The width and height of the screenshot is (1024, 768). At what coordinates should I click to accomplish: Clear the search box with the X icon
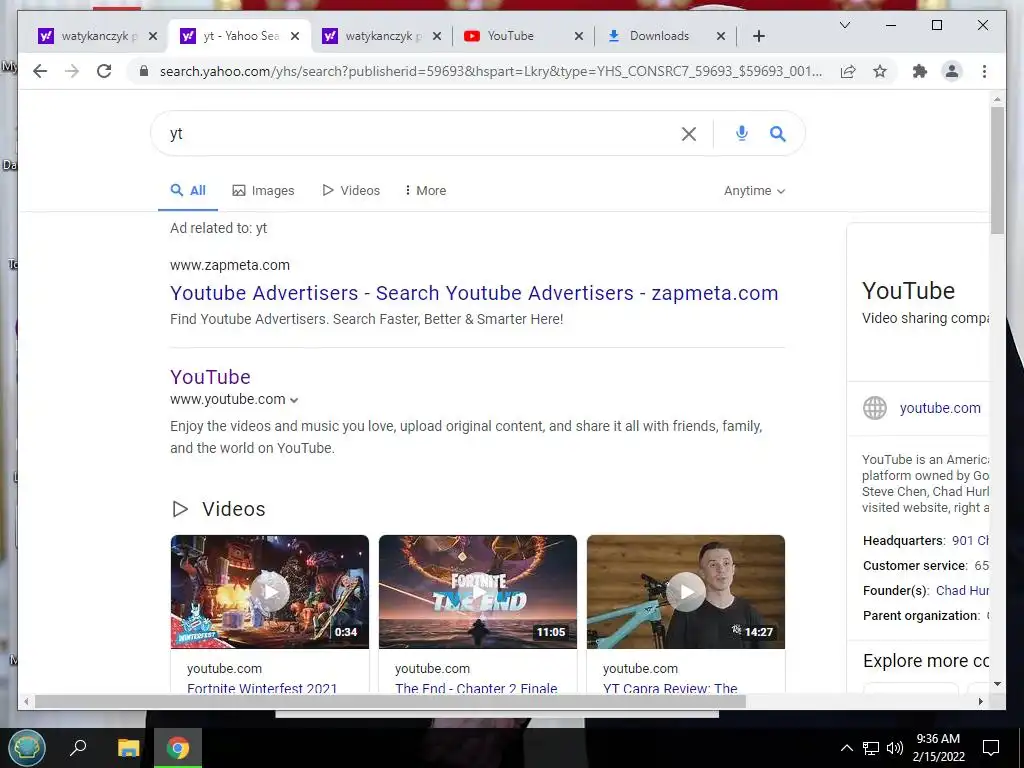pyautogui.click(x=688, y=134)
